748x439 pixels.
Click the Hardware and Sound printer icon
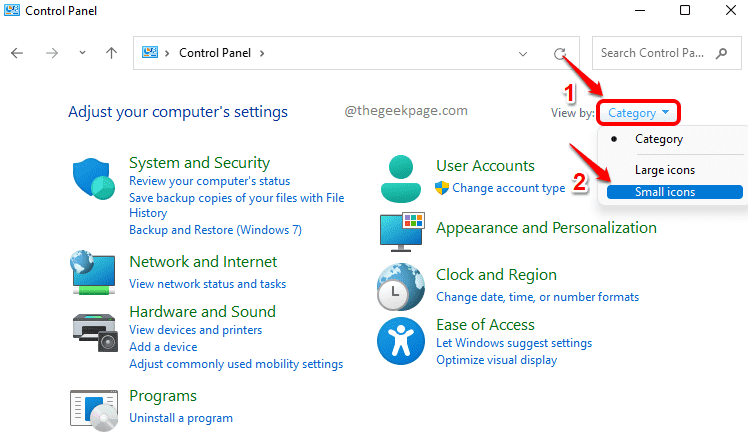95,329
